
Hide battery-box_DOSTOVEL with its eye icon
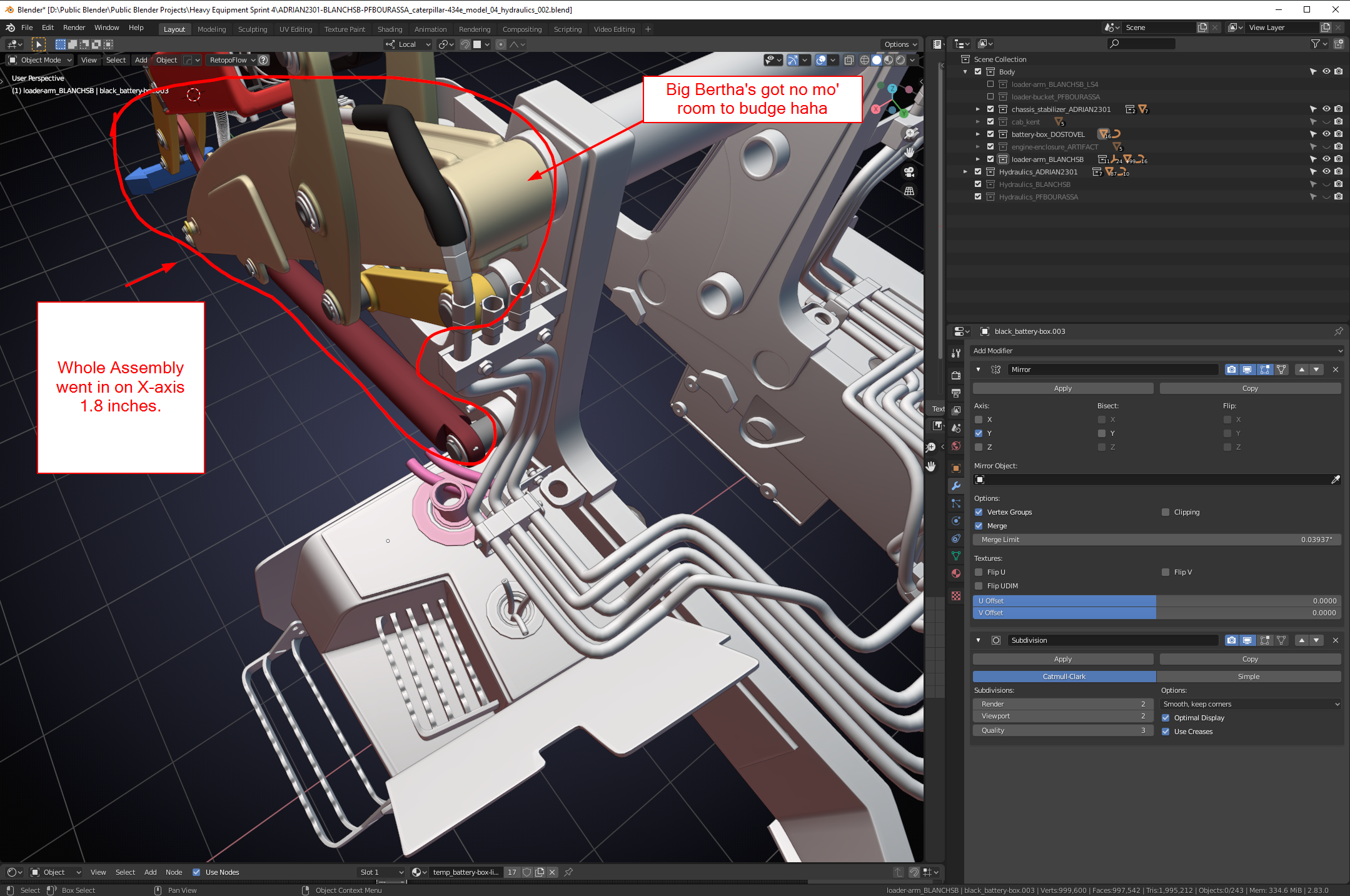(1326, 134)
